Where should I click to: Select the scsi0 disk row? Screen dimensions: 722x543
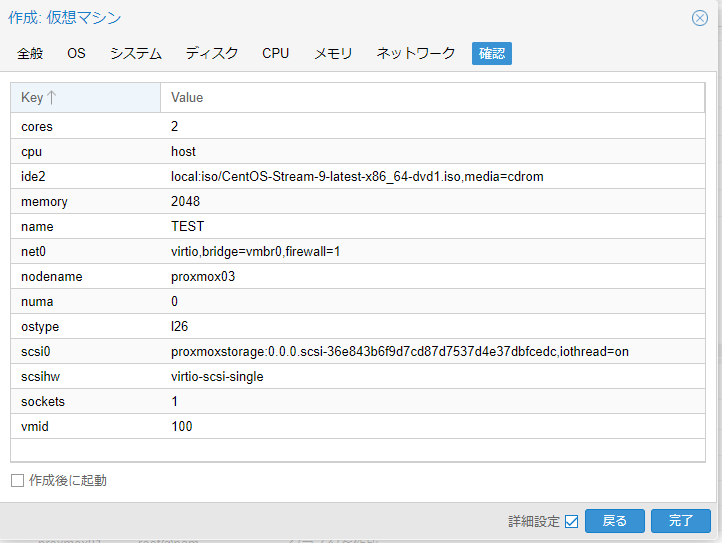(x=357, y=352)
